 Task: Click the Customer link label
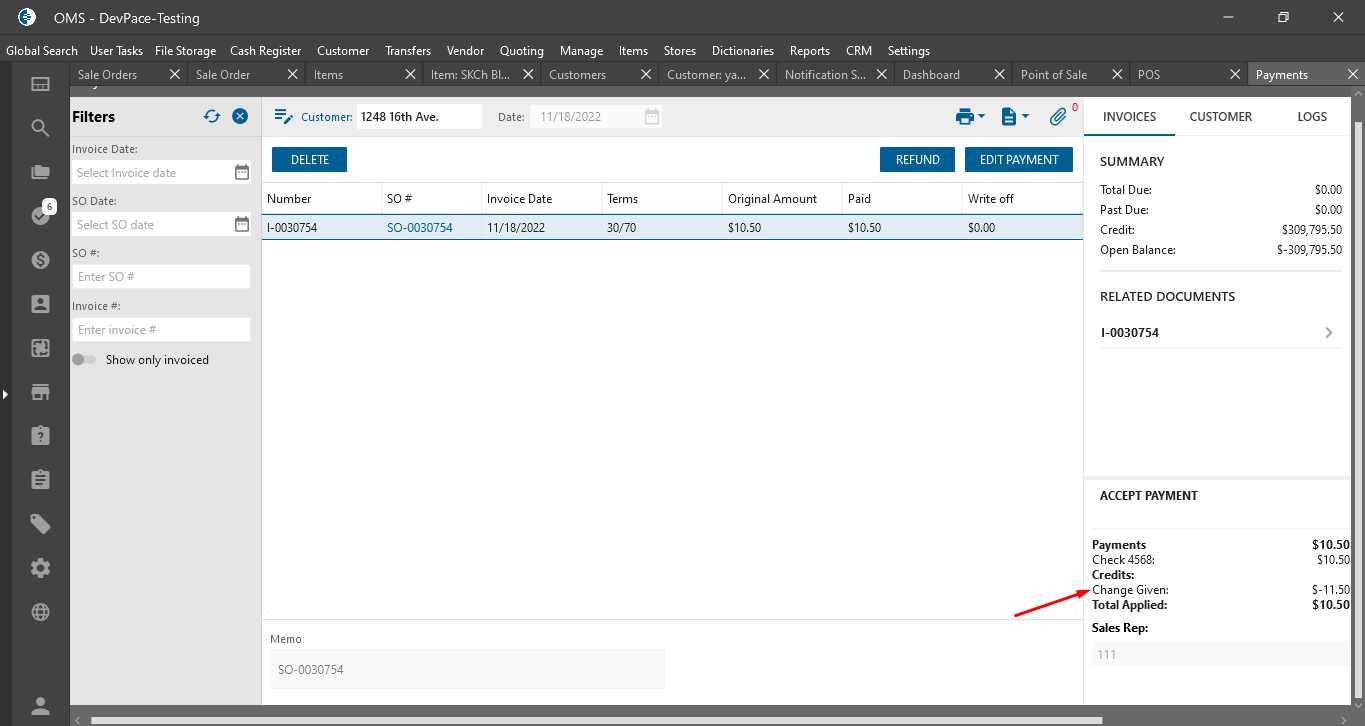click(327, 117)
